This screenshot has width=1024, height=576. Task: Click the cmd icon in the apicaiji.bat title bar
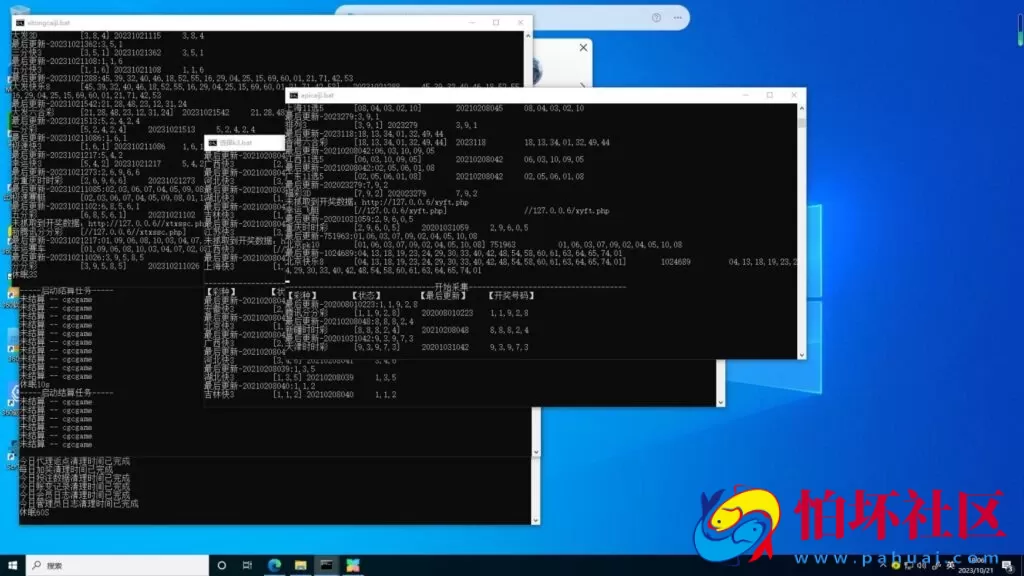294,94
